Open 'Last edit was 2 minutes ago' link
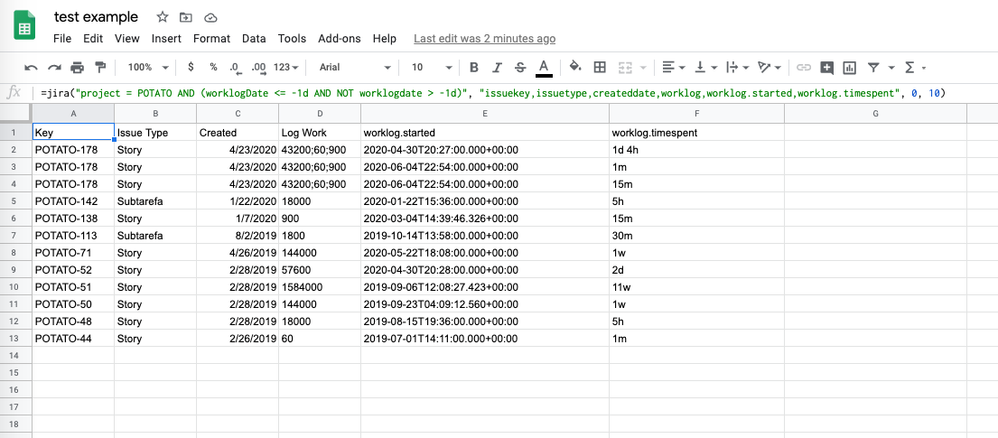 pyautogui.click(x=484, y=39)
